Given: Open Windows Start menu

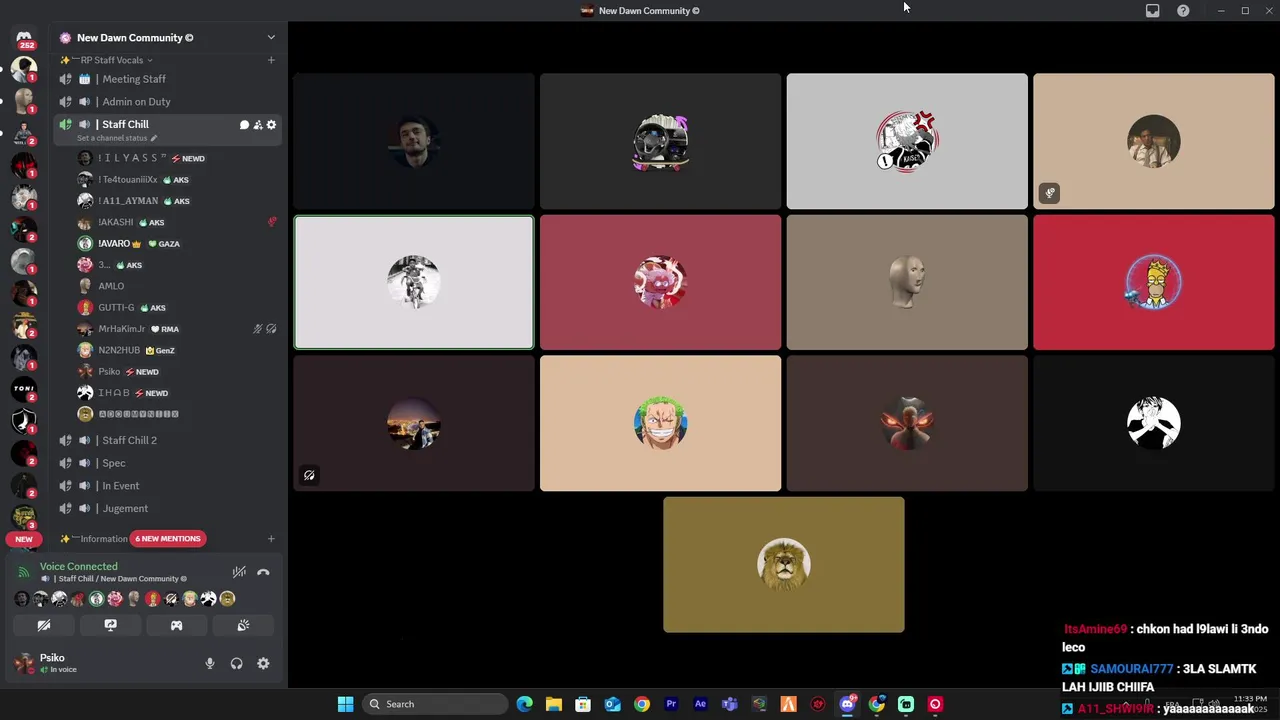Looking at the screenshot, I should click(345, 704).
